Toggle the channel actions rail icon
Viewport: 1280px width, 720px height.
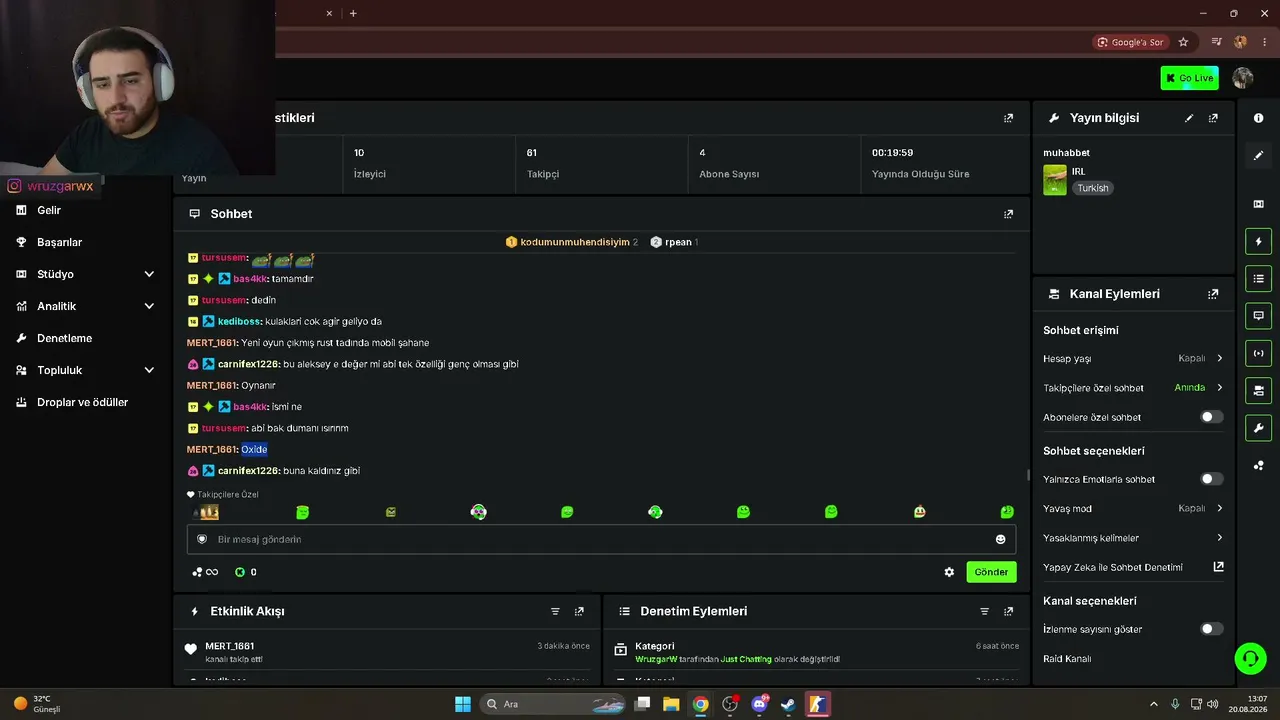1258,390
